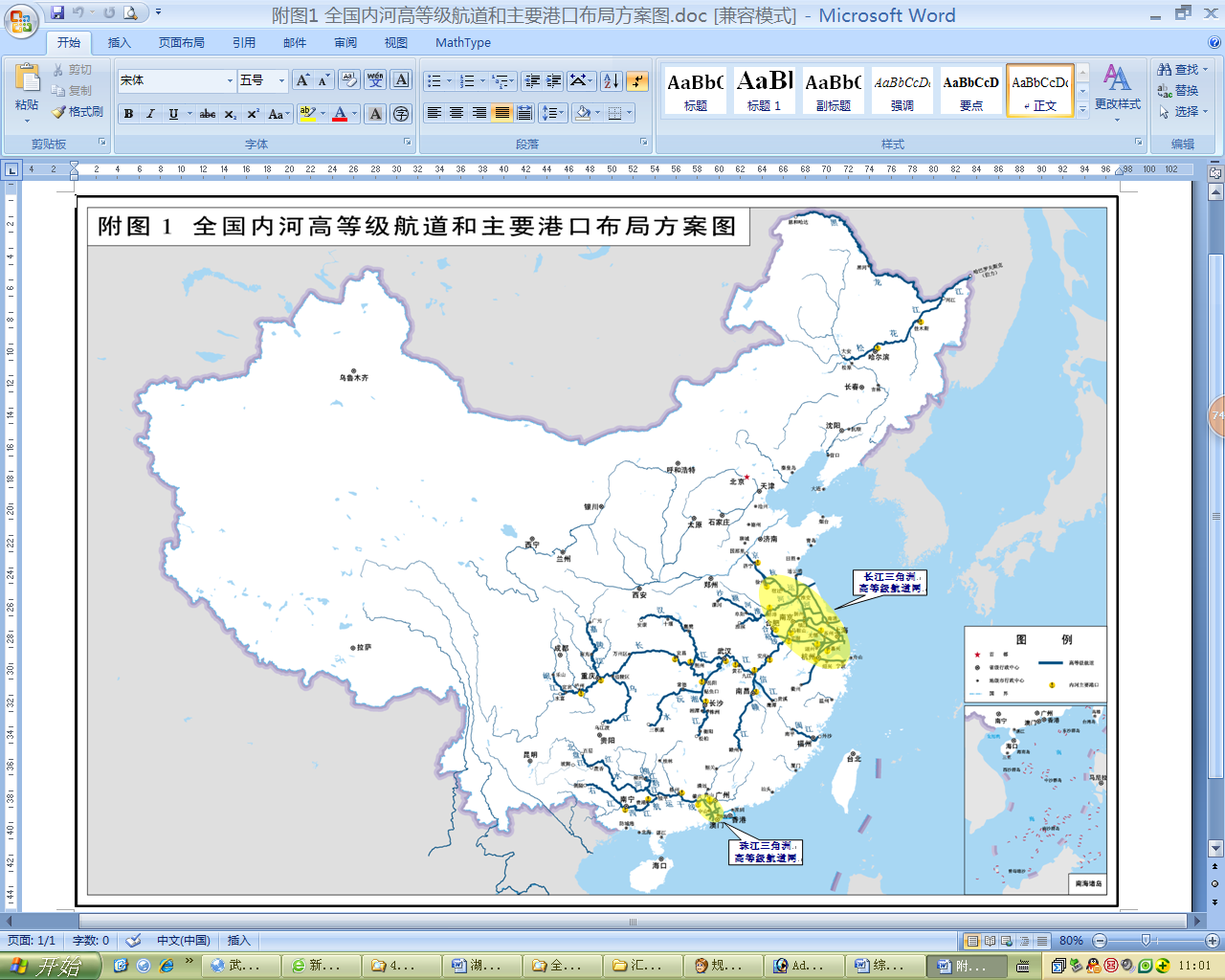The height and width of the screenshot is (980, 1225).
Task: Toggle italic formatting
Action: tap(150, 114)
